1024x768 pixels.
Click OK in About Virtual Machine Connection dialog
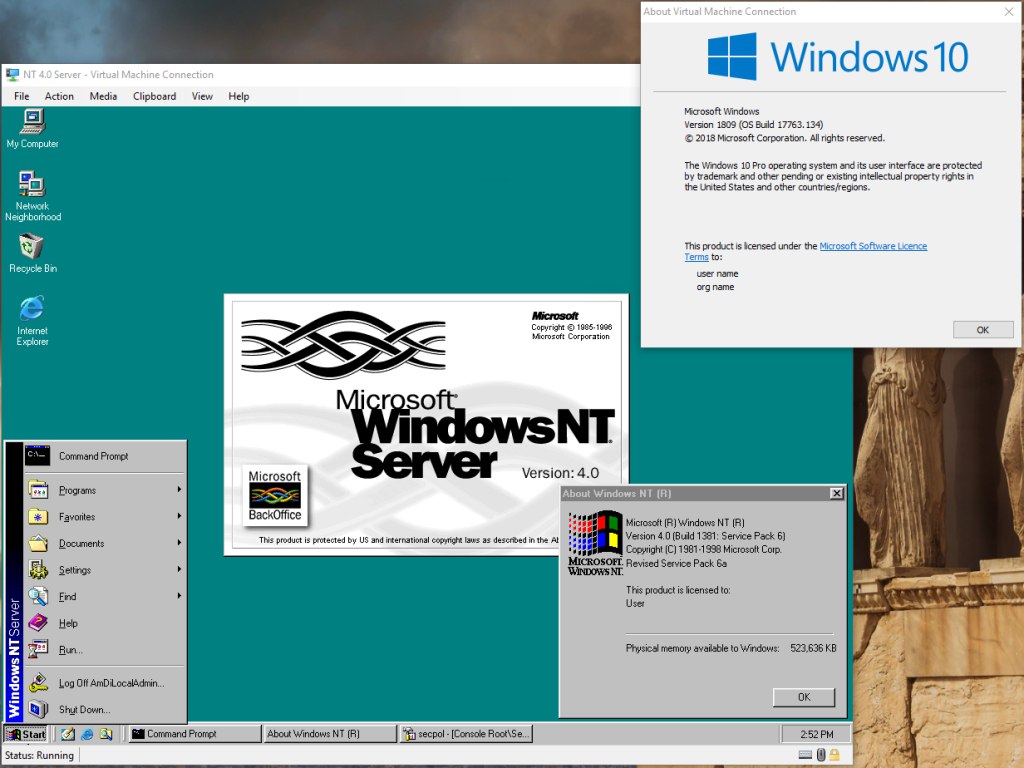tap(982, 330)
